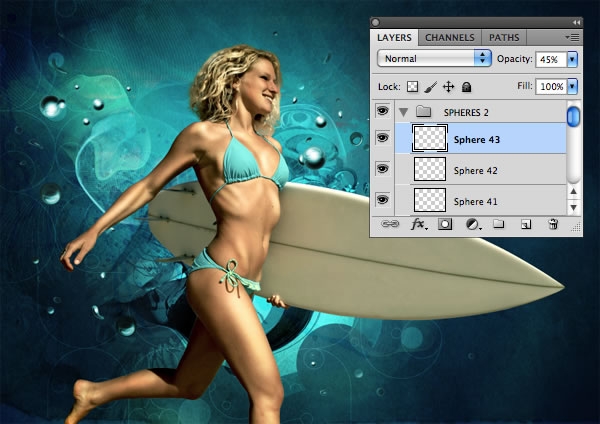Image resolution: width=600 pixels, height=424 pixels.
Task: Click the layers list scroll up arrow
Action: [573, 191]
